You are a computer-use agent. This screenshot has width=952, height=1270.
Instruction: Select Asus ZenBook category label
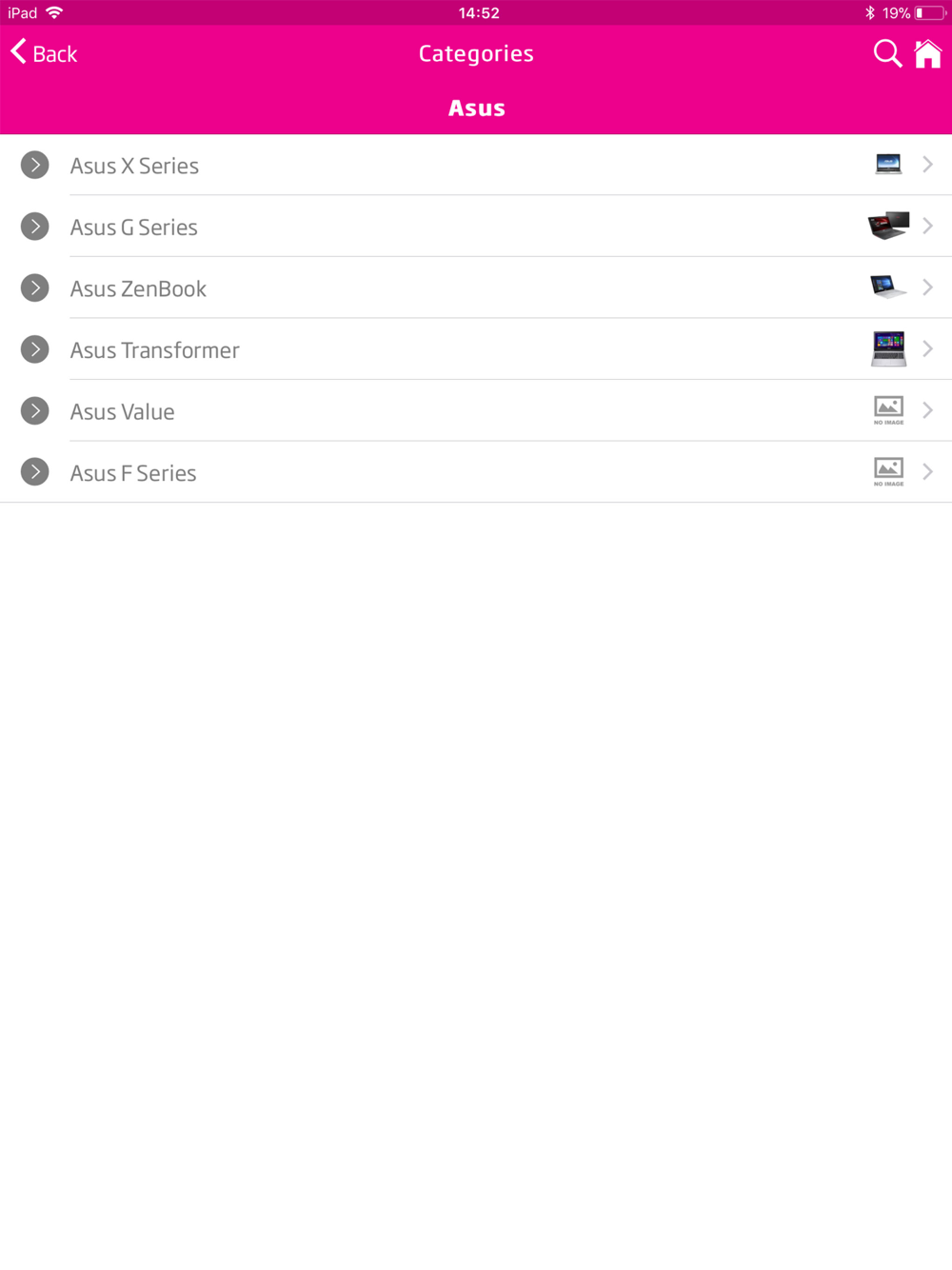click(x=138, y=288)
